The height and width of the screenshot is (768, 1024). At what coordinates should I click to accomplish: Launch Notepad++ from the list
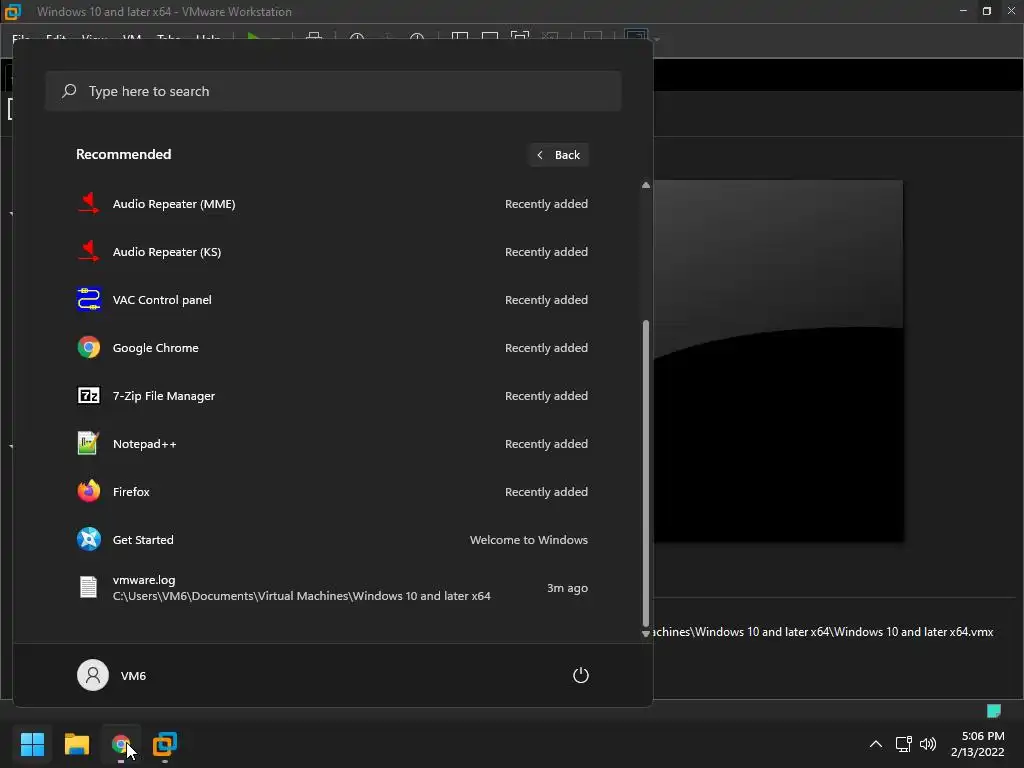pyautogui.click(x=332, y=444)
